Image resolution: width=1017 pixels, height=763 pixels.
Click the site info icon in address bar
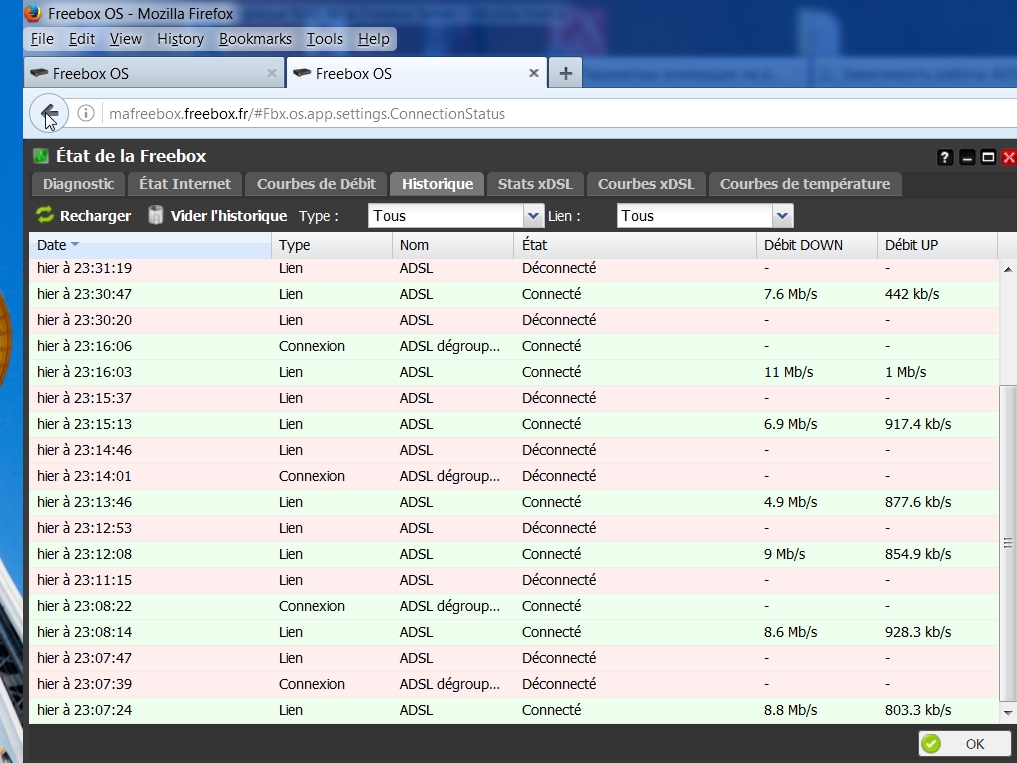87,114
